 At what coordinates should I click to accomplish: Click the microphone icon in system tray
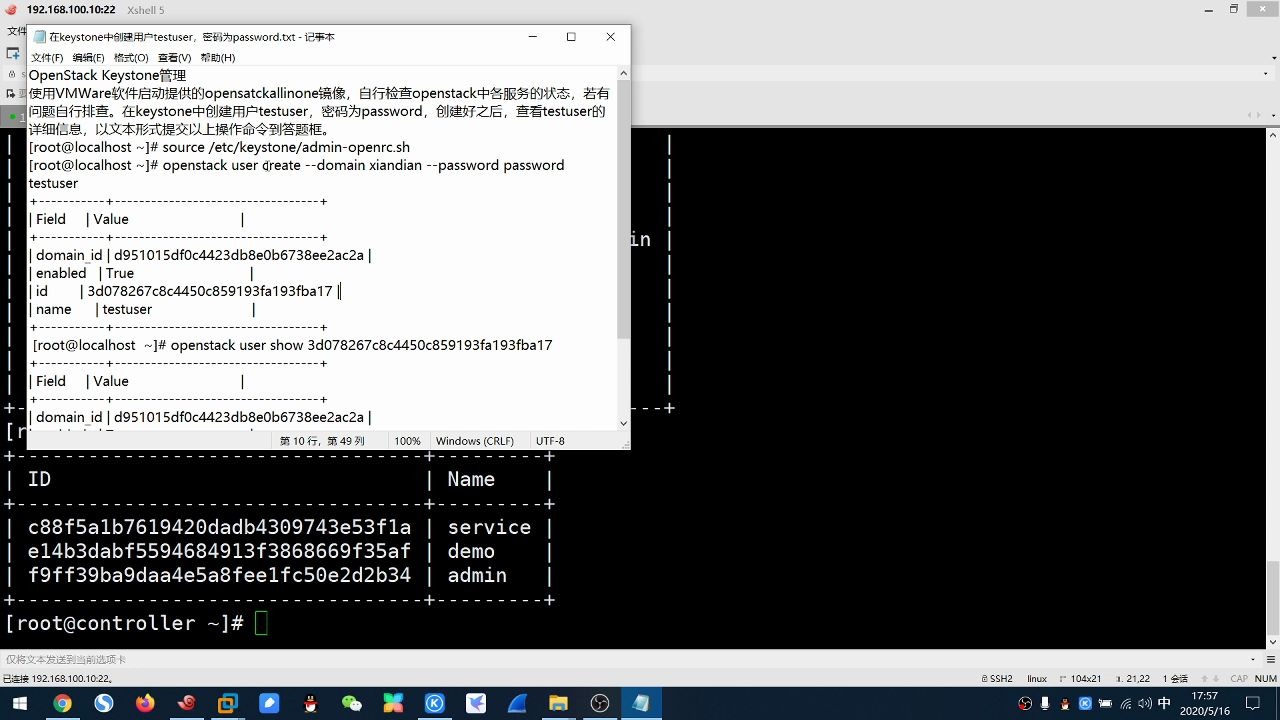click(x=1047, y=703)
